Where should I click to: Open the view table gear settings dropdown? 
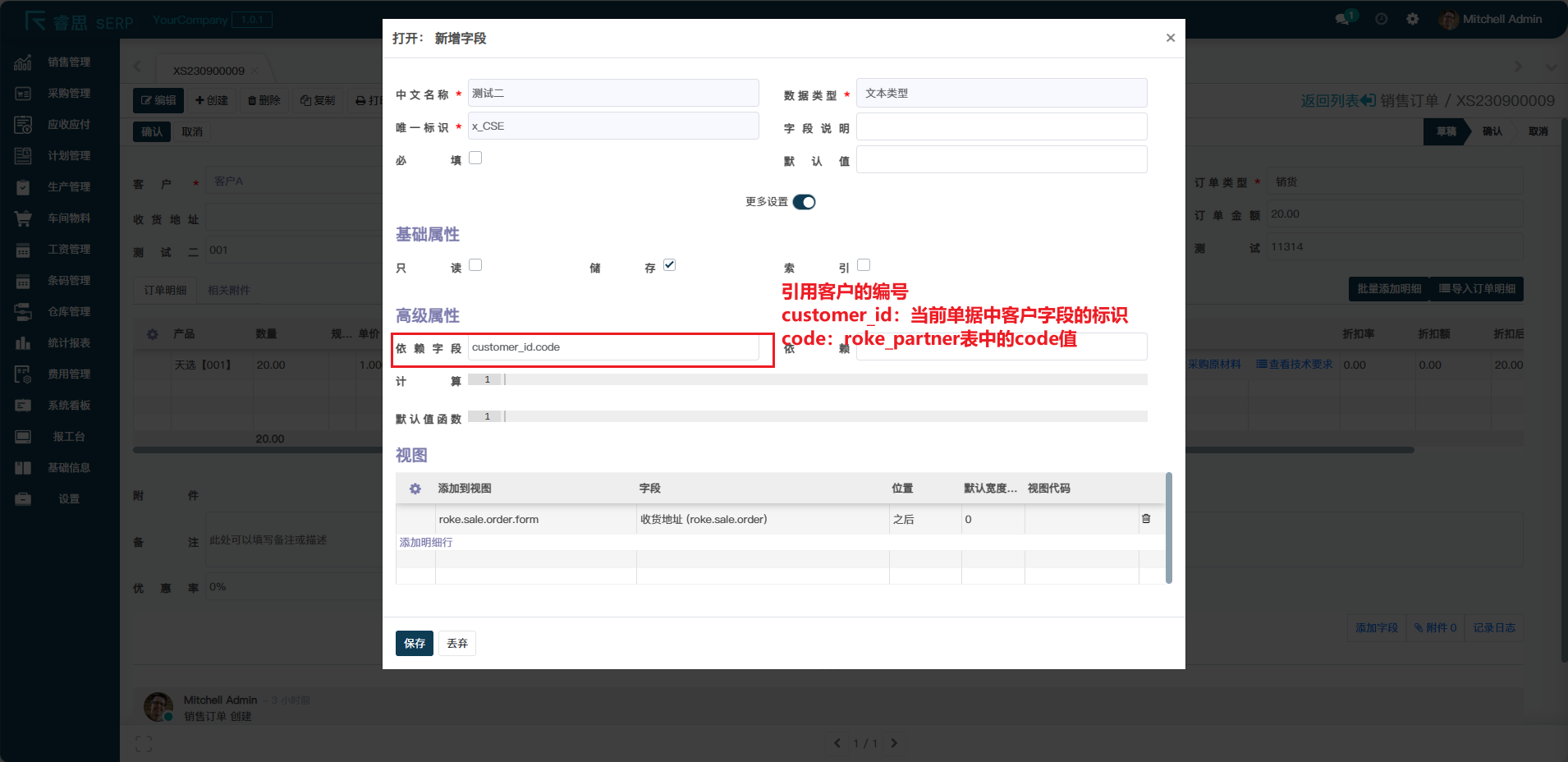point(415,488)
